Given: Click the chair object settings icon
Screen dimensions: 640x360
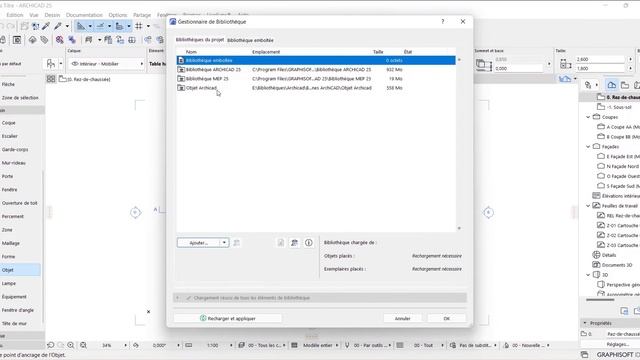Looking at the screenshot, I should (51, 64).
